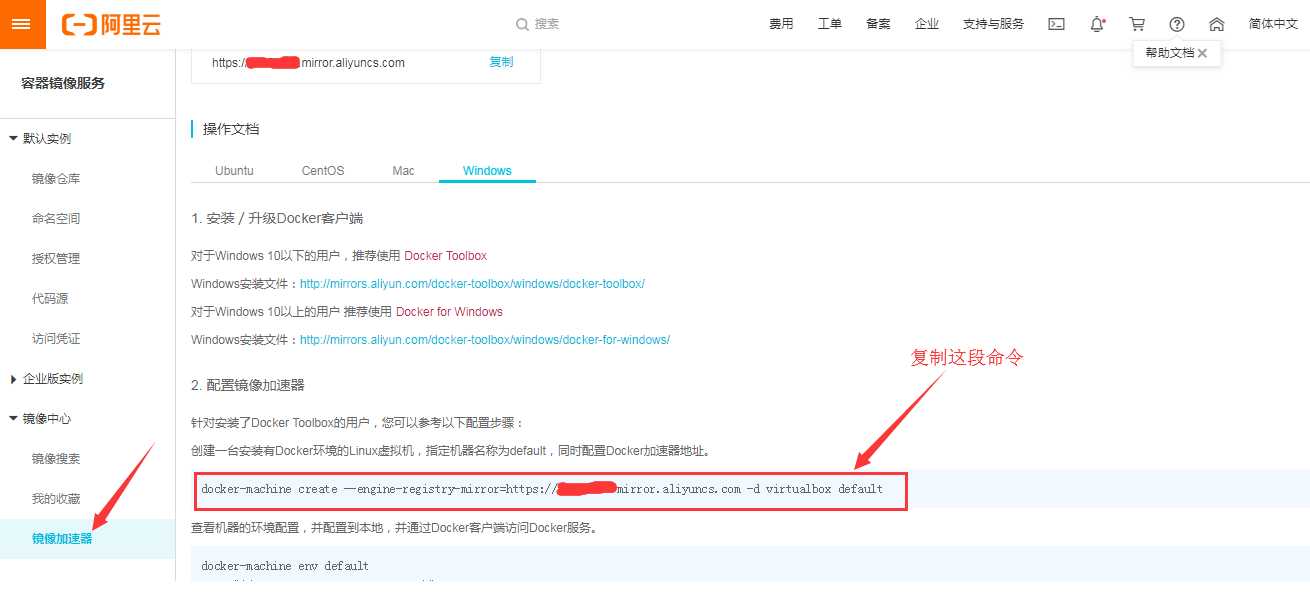
Task: Go to console home icon
Action: point(1216,24)
